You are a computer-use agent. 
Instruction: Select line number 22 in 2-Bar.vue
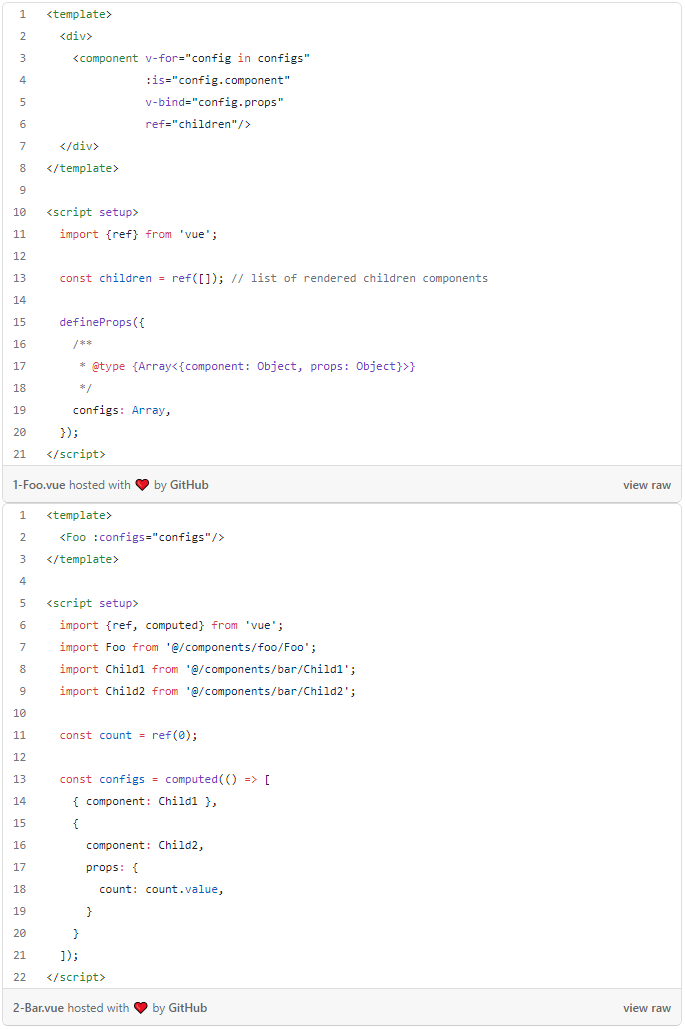pyautogui.click(x=20, y=977)
